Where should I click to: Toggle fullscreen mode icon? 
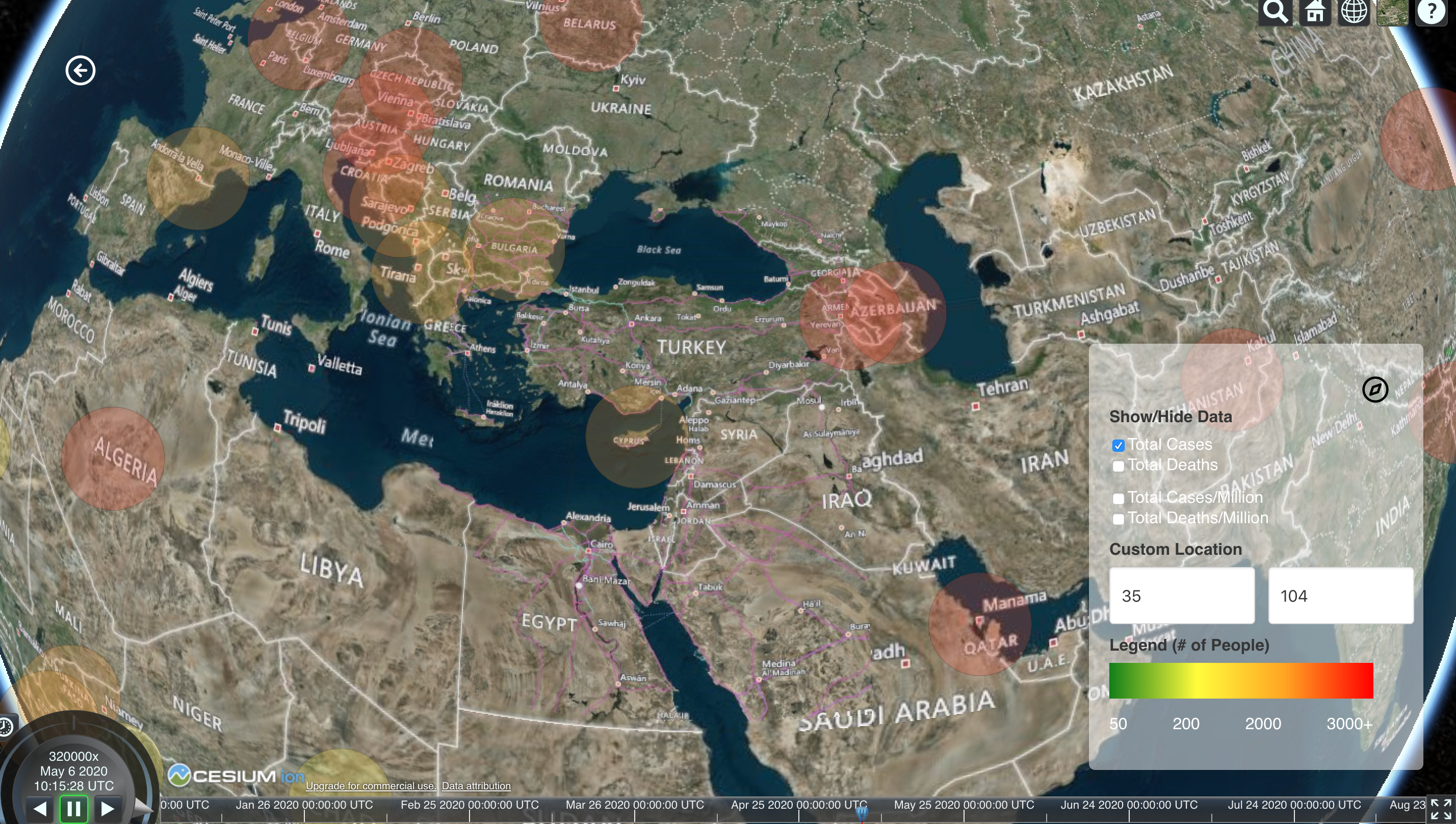click(1440, 810)
